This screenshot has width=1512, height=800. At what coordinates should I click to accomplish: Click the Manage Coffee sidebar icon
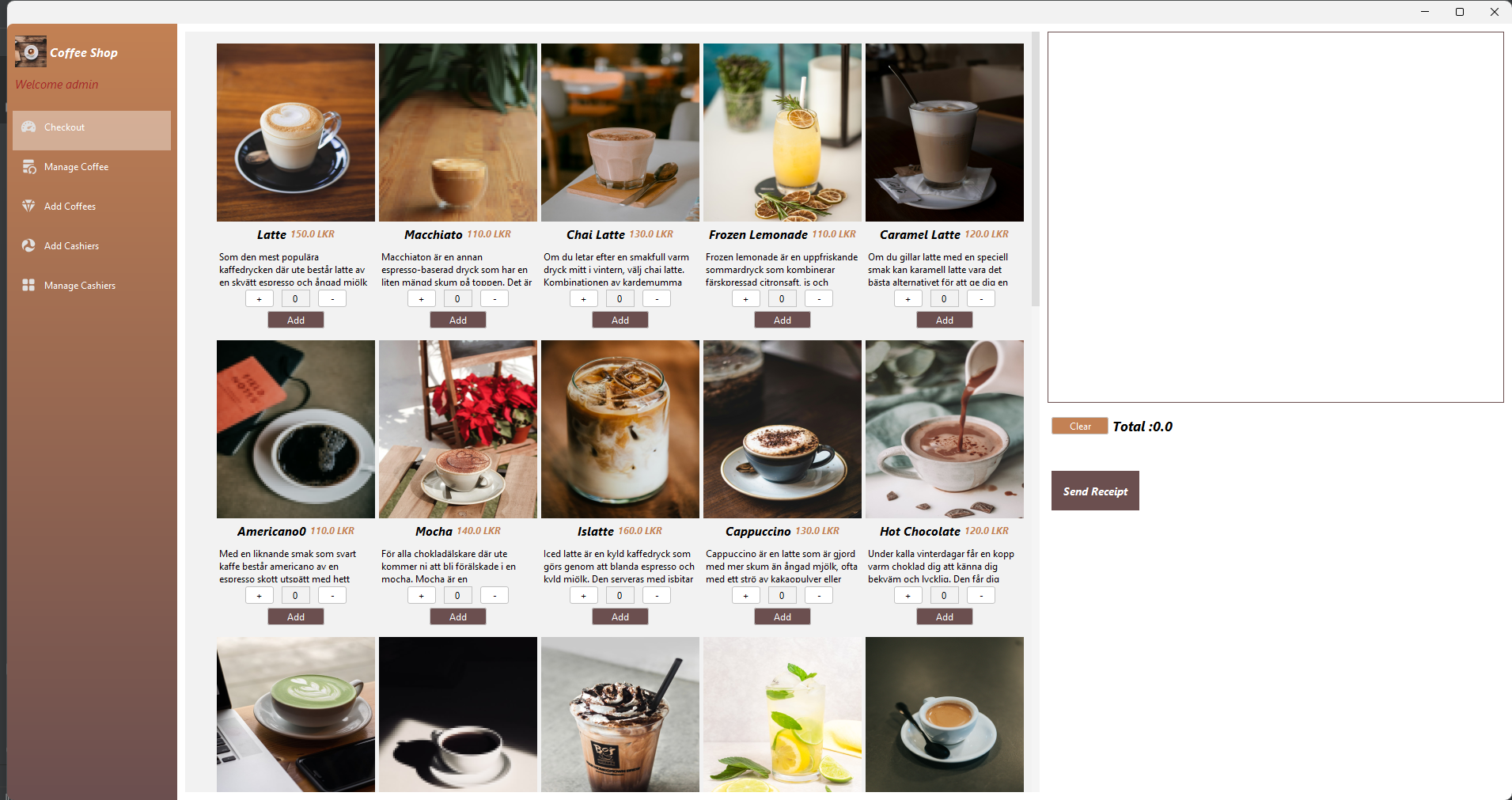pos(28,166)
